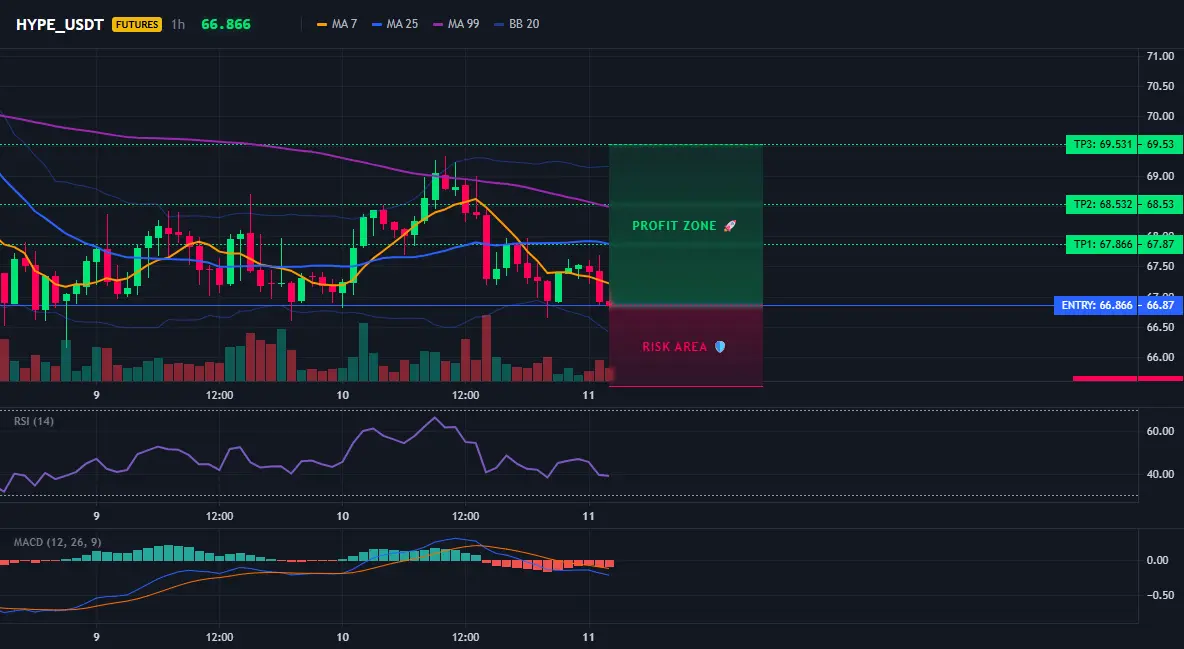The image size is (1184, 649).
Task: Click the MACD (12, 26, 9) indicator title
Action: [x=57, y=542]
